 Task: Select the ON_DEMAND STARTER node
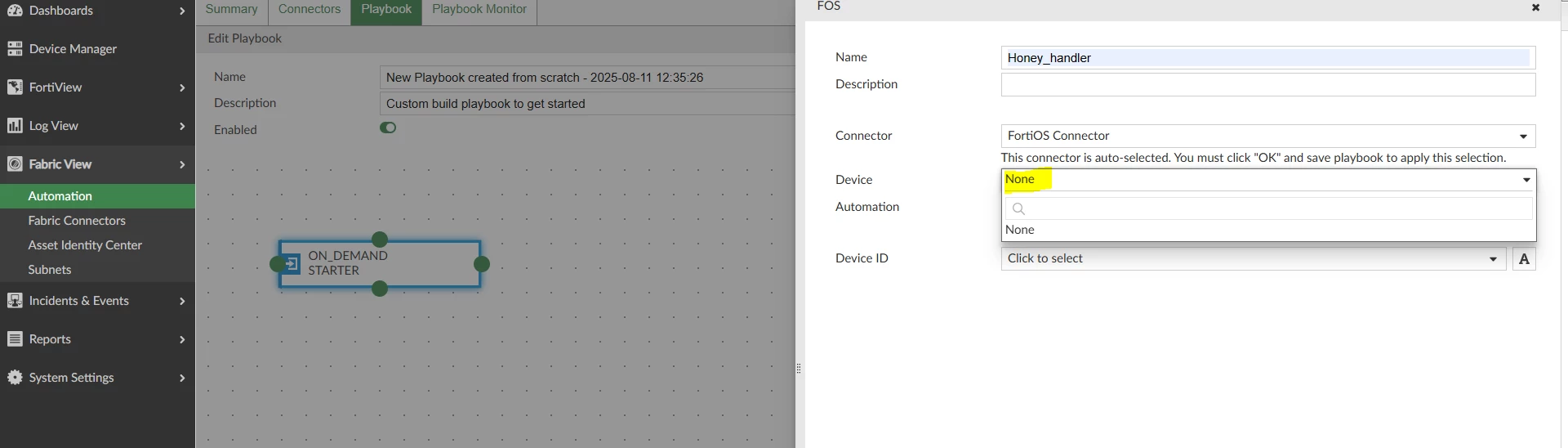coord(380,264)
